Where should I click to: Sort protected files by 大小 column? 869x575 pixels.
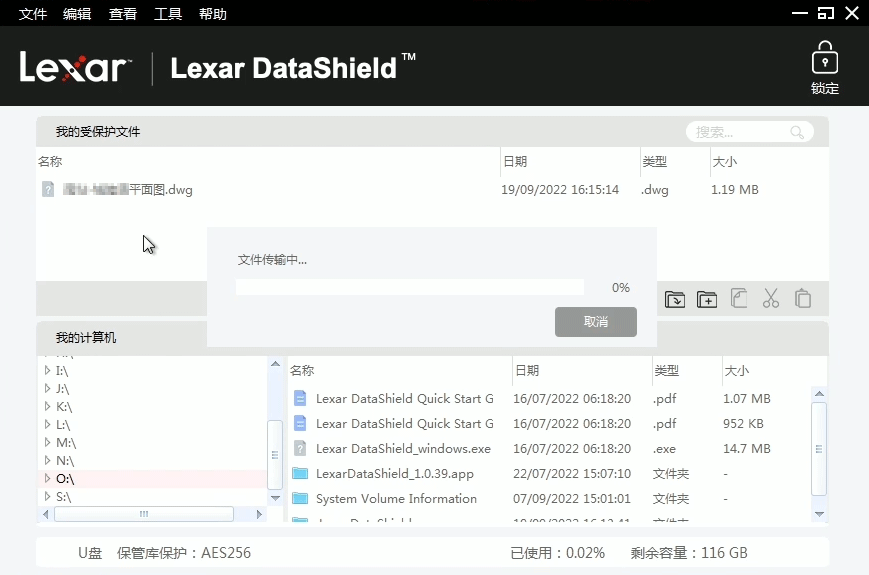(x=724, y=161)
